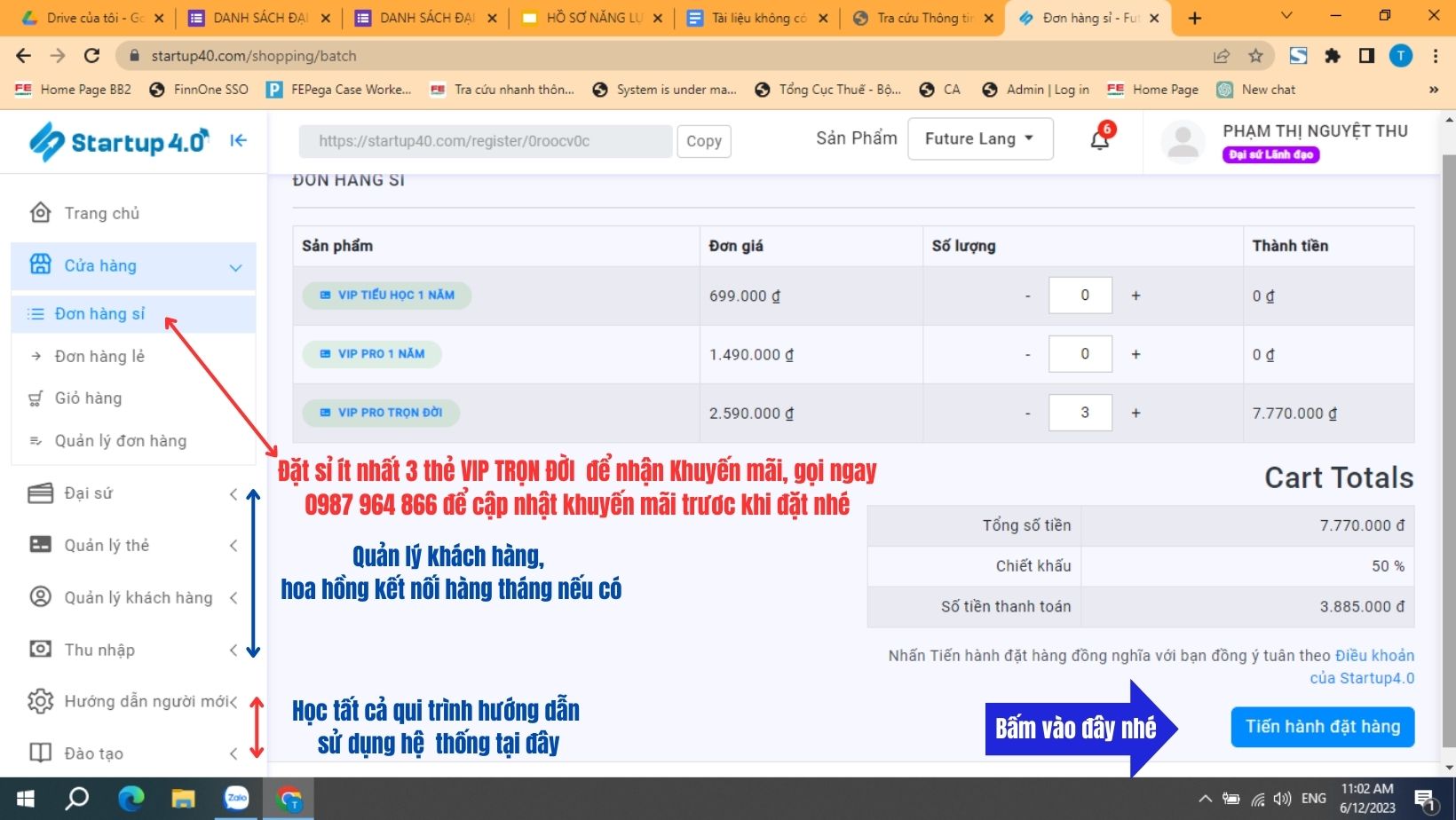Bookmark this page with star icon
This screenshot has width=1456, height=820.
click(1255, 56)
